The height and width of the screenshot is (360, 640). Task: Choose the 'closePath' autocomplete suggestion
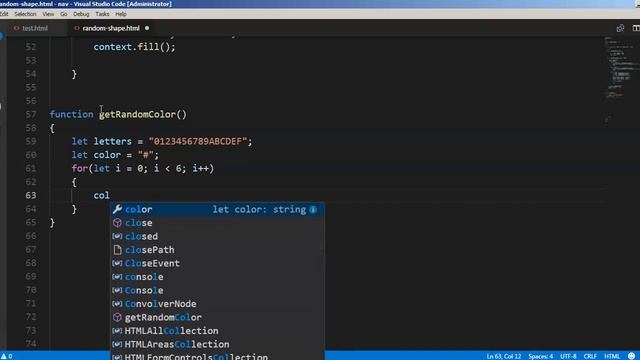pyautogui.click(x=218, y=250)
